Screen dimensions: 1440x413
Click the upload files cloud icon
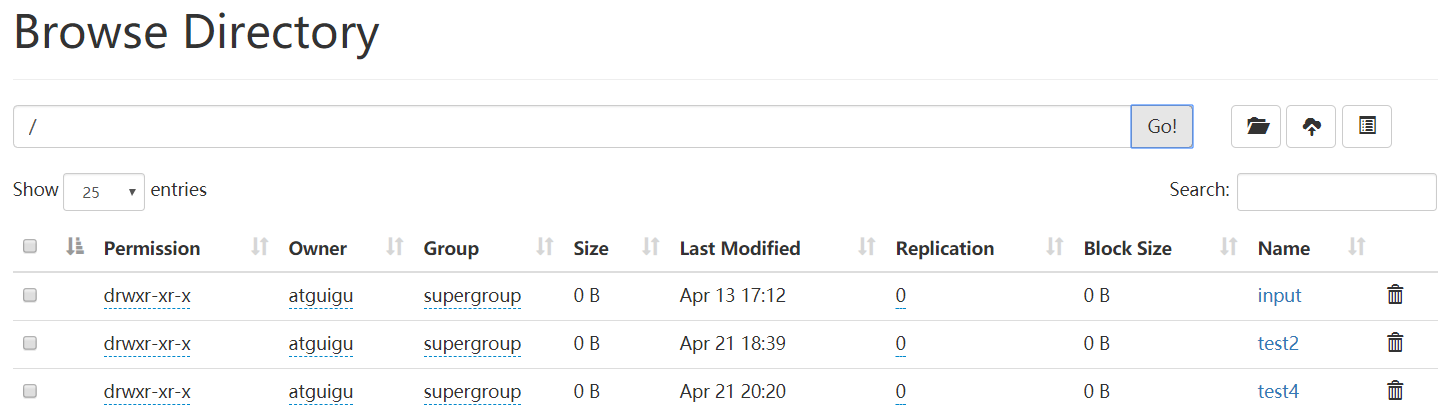click(1311, 127)
